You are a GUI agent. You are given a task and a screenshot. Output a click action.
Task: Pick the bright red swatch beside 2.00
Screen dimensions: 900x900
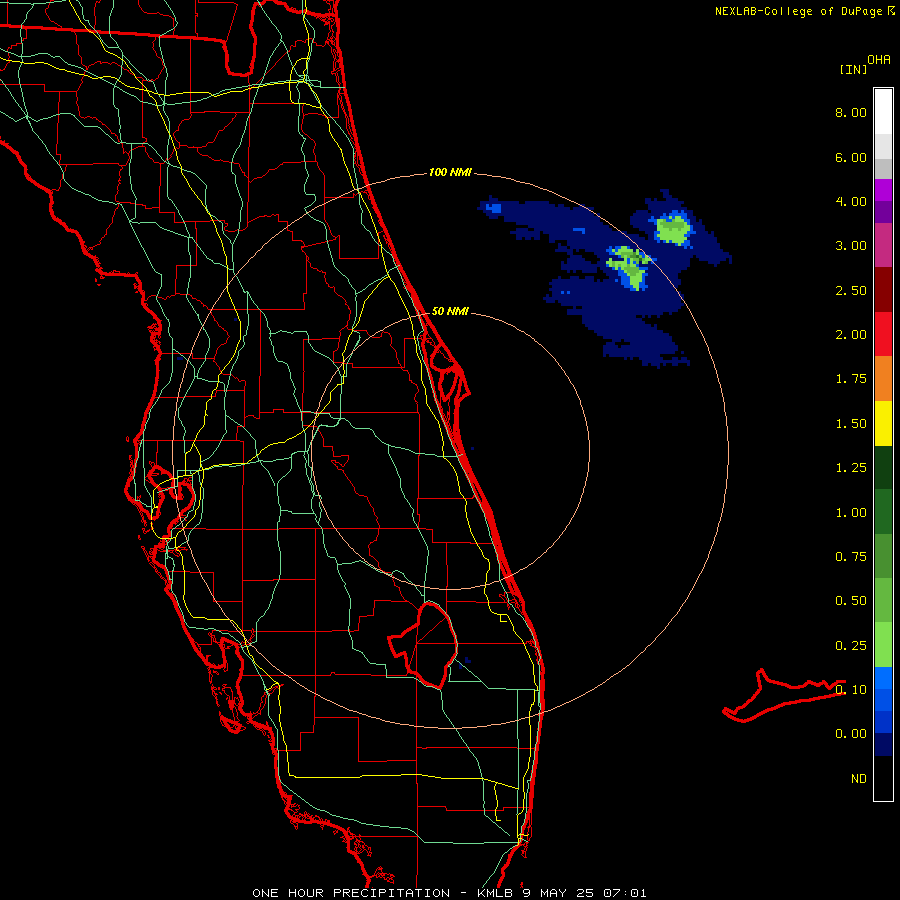tap(883, 334)
